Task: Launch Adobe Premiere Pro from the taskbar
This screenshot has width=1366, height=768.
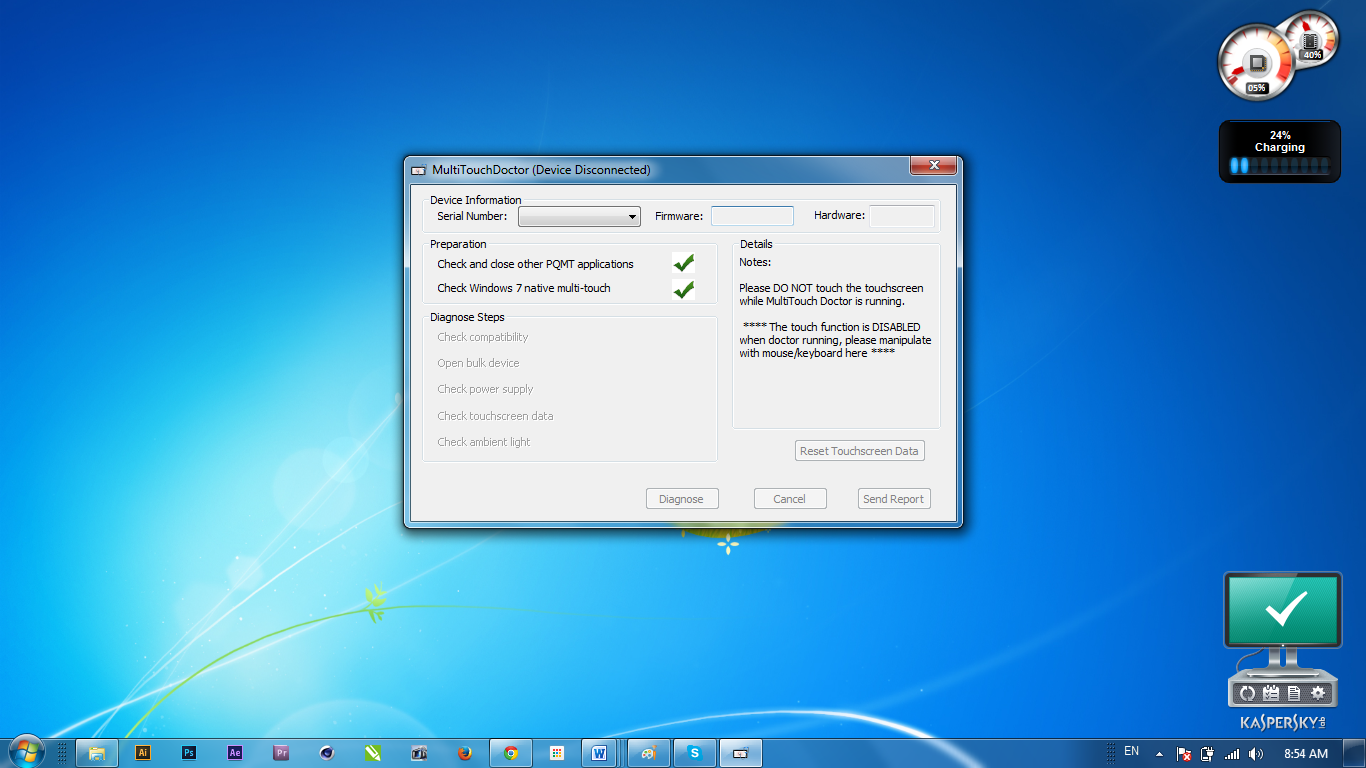Action: (281, 753)
